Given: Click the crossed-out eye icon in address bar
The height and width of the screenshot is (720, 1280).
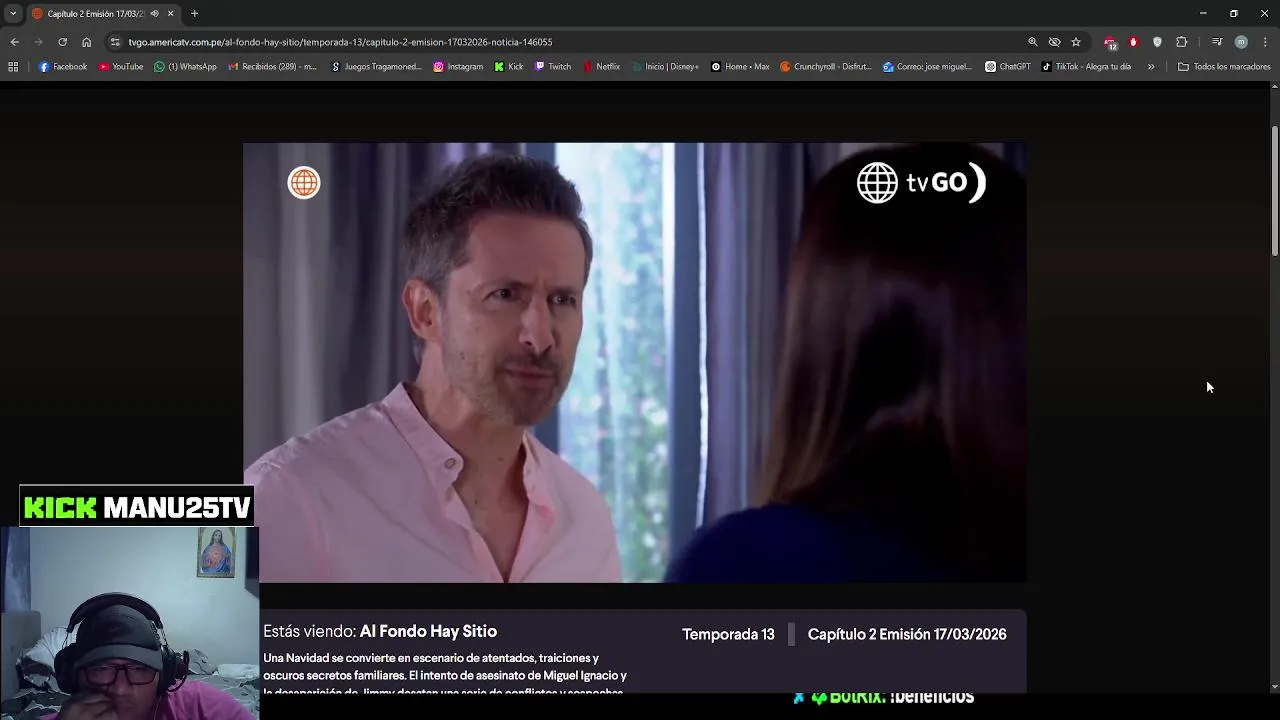Looking at the screenshot, I should tap(1054, 42).
